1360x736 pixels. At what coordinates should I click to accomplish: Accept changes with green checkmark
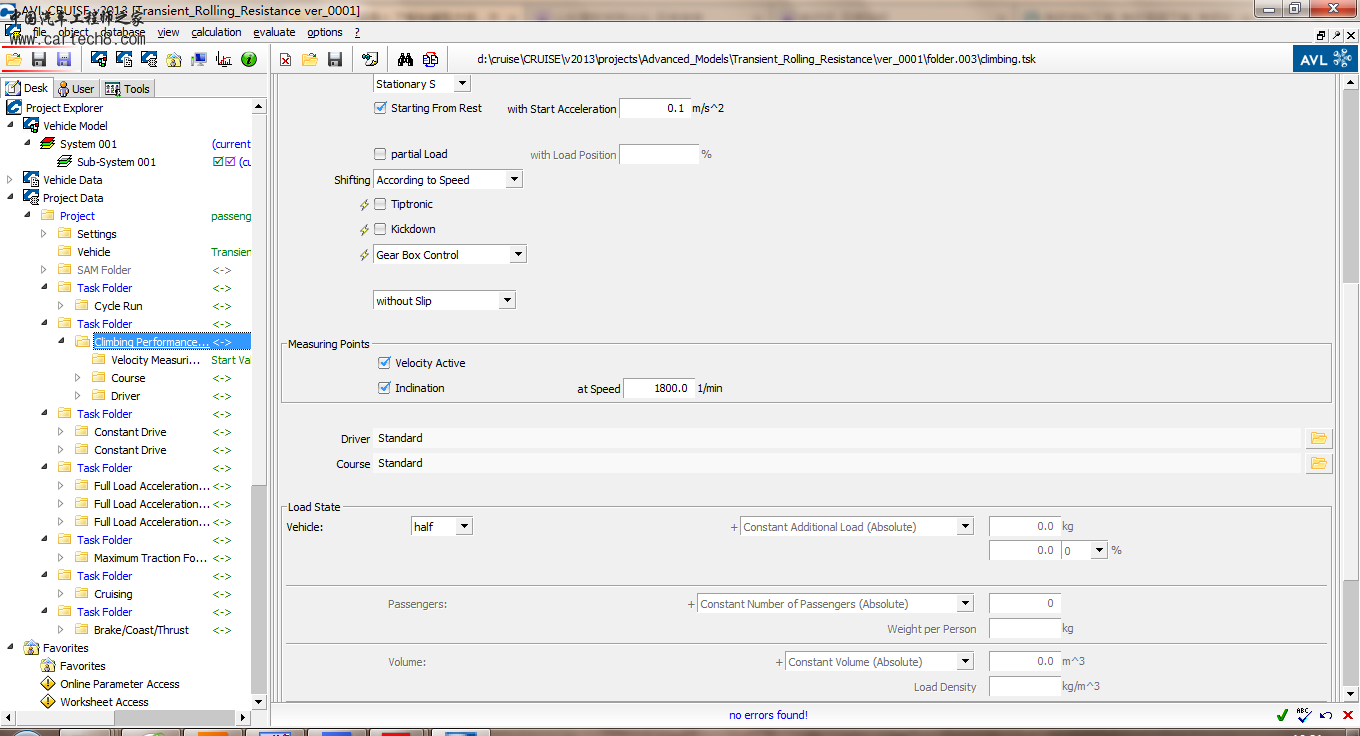tap(1282, 715)
